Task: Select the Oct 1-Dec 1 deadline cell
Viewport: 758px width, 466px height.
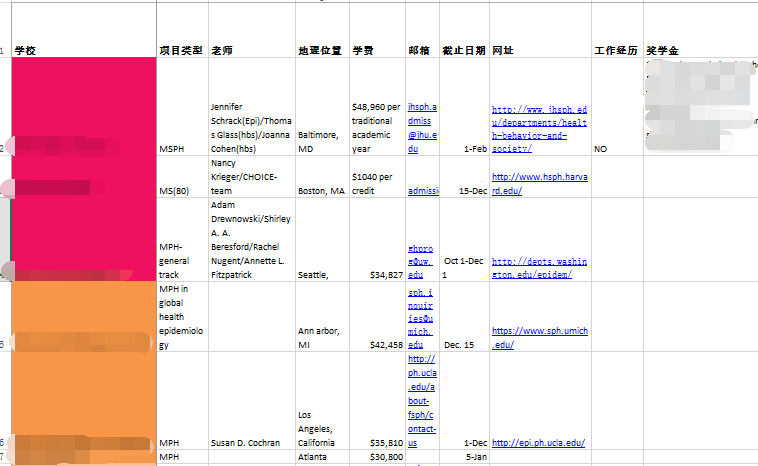Action: [x=465, y=239]
